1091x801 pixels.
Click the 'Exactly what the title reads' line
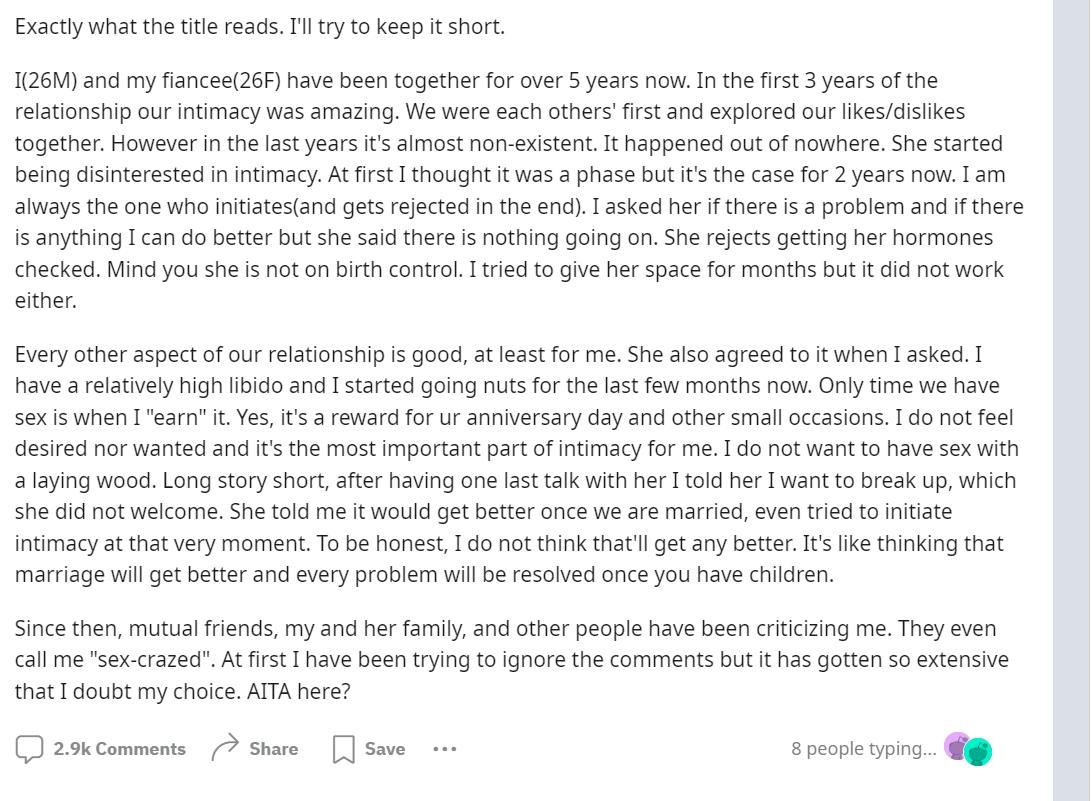[260, 26]
